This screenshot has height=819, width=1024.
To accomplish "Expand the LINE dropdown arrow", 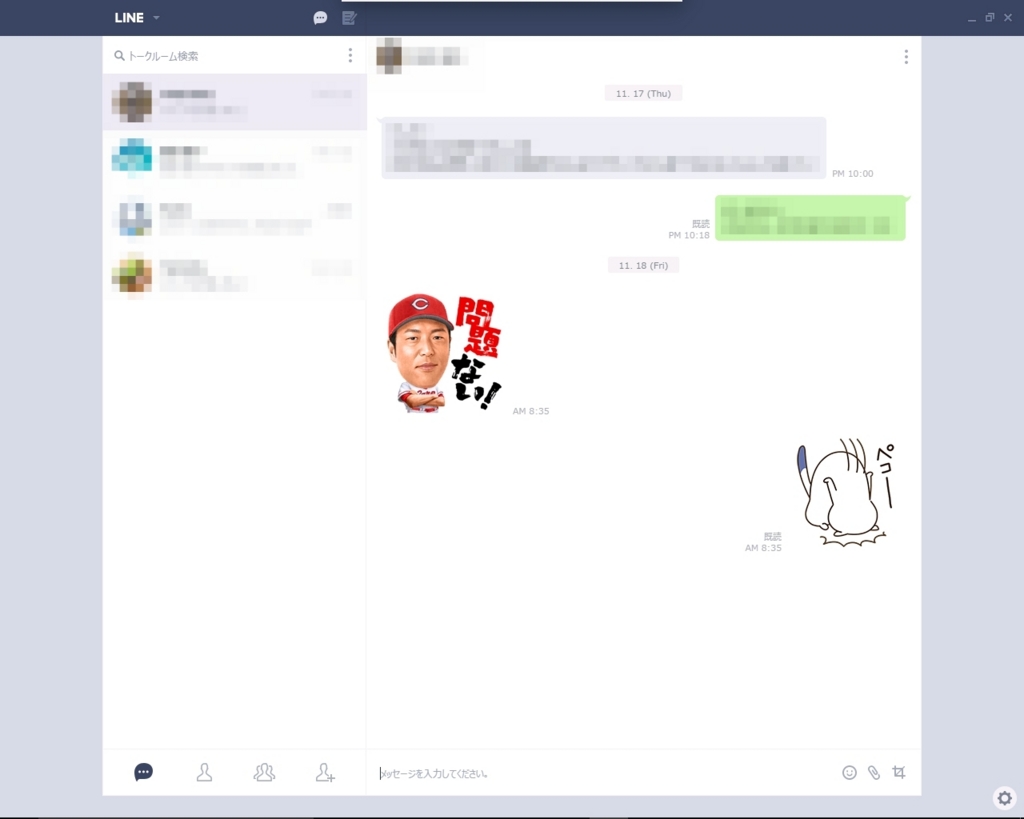I will point(155,17).
